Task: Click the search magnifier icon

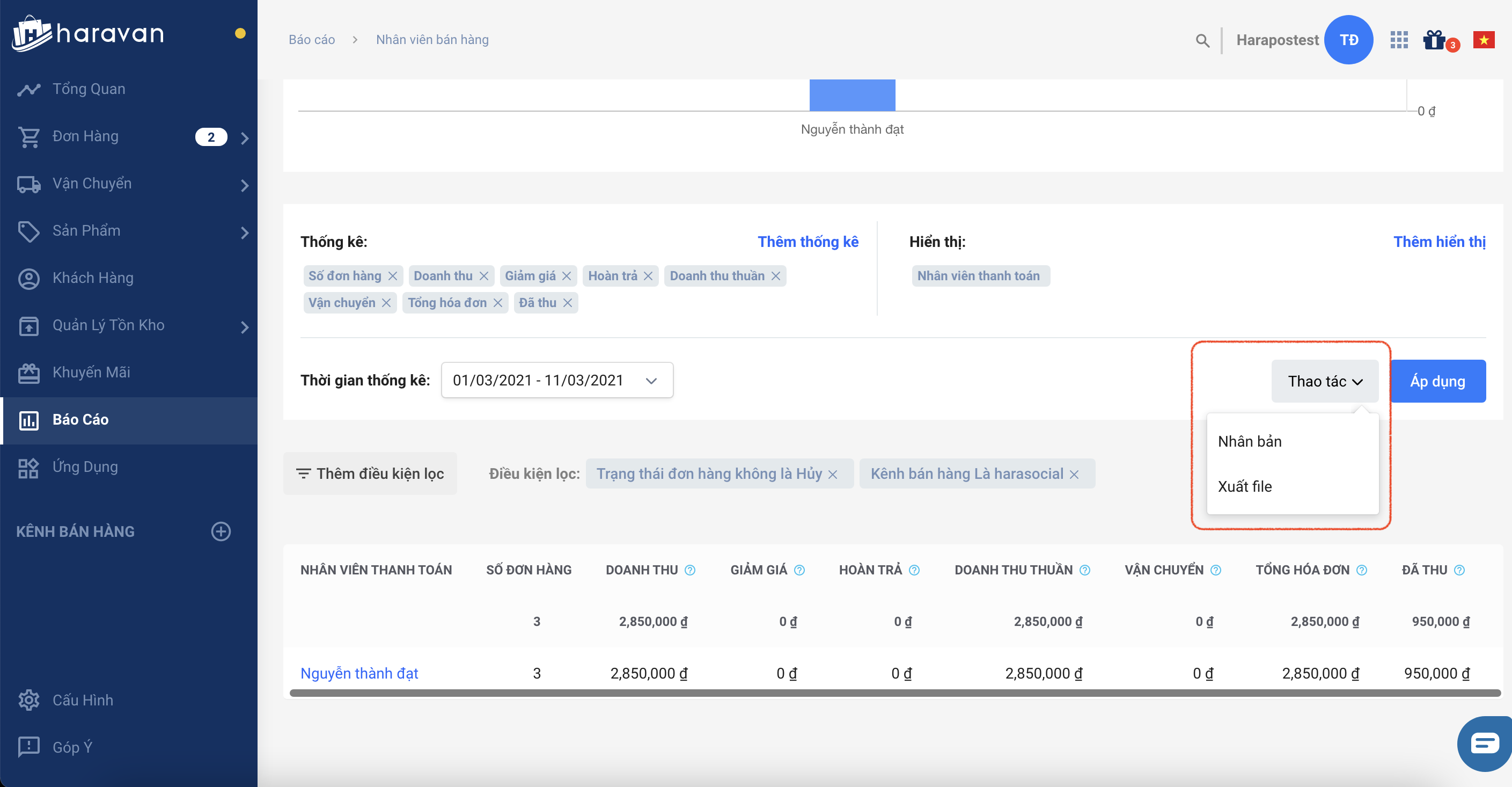Action: (1202, 40)
